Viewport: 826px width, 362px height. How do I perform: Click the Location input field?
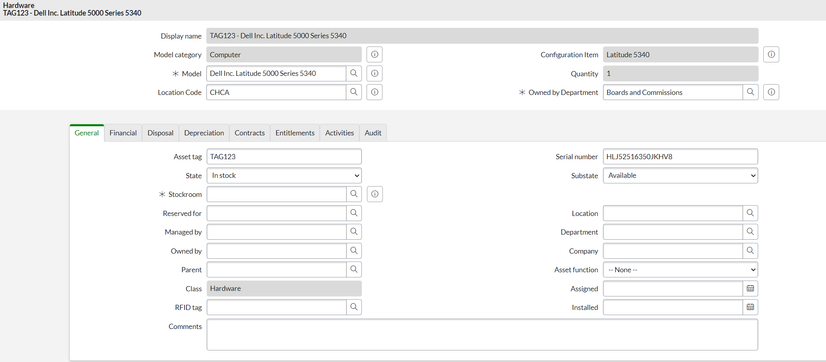point(673,213)
